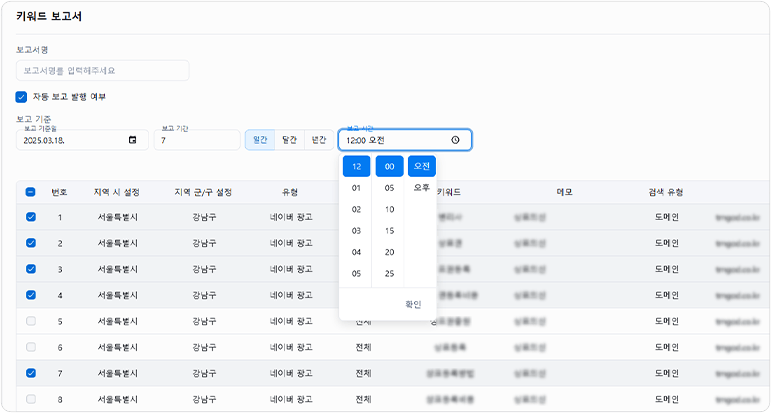Image resolution: width=771 pixels, height=413 pixels.
Task: Click the 번호 column header
Action: (x=59, y=192)
